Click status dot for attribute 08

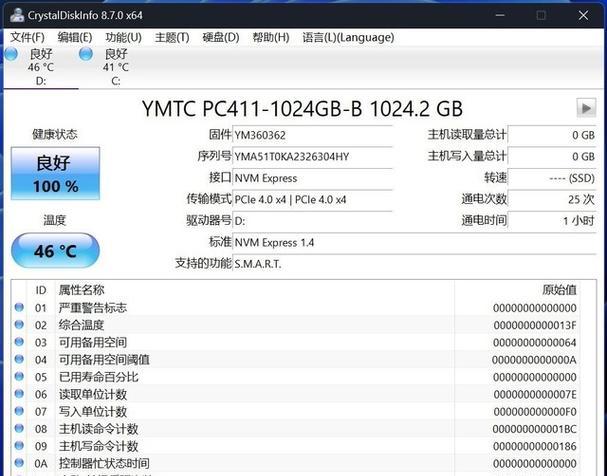pos(19,428)
